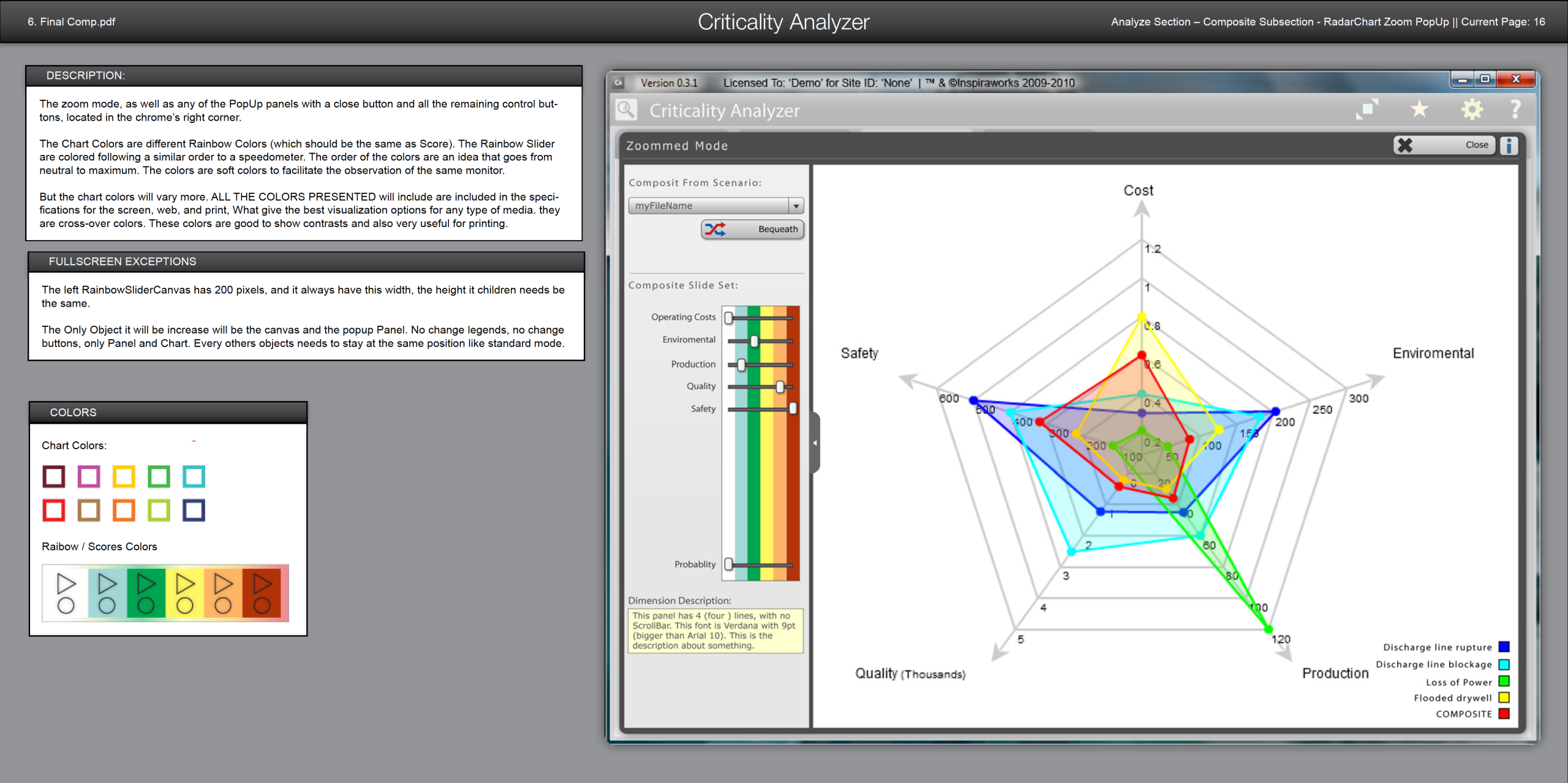Open settings via the gear icon
This screenshot has height=783, width=1568.
point(1472,110)
